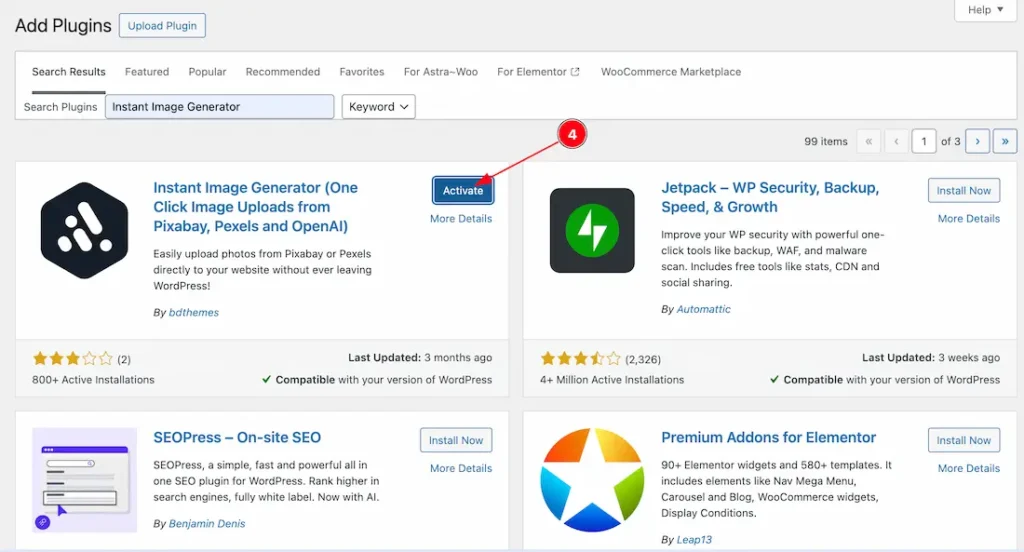Open the Recommended tab

click(x=283, y=72)
